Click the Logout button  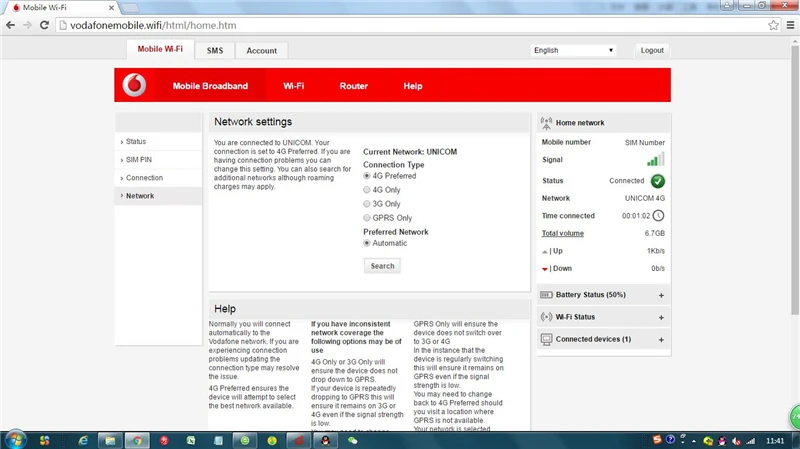[x=652, y=50]
